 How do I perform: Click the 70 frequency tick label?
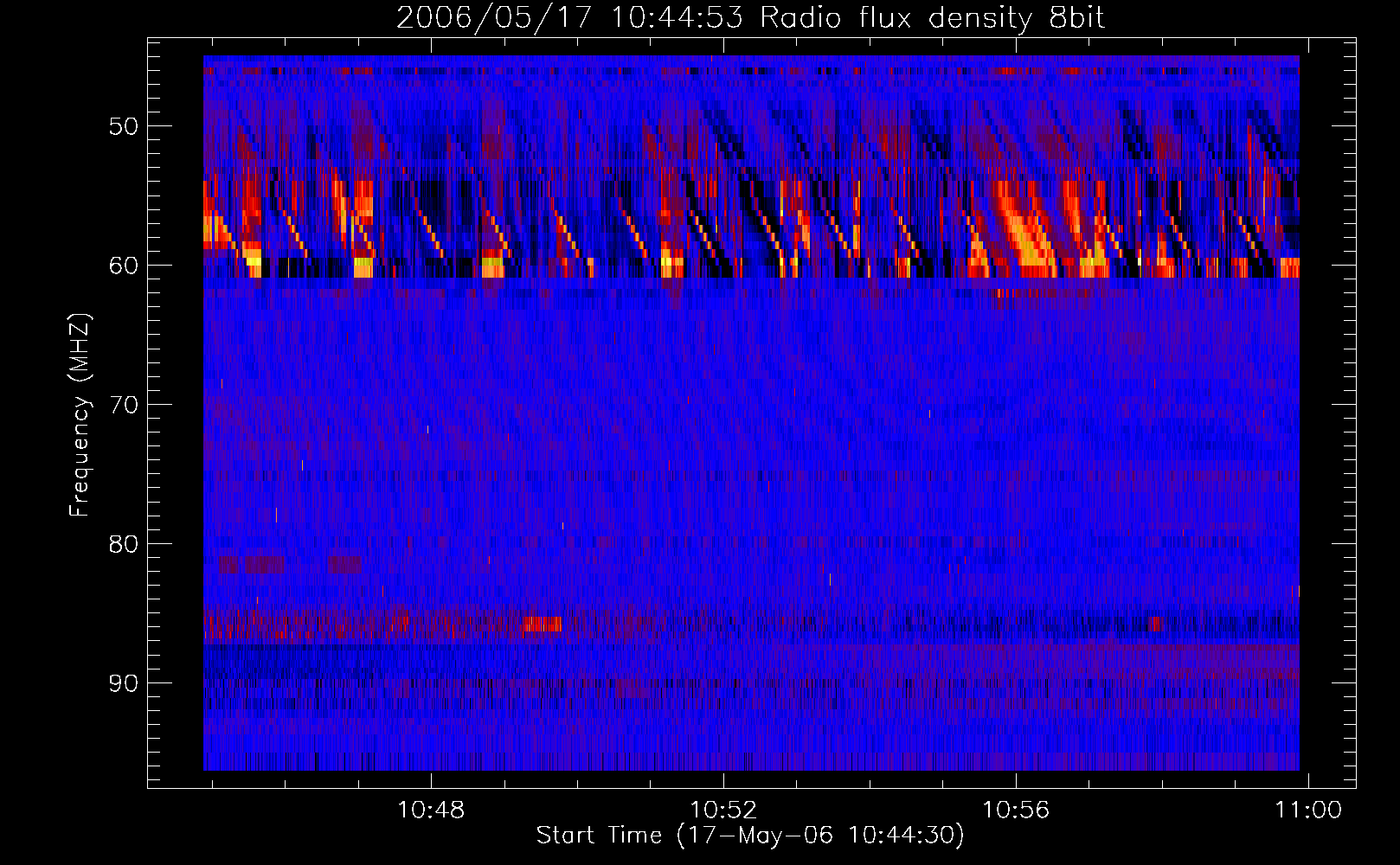[x=123, y=405]
